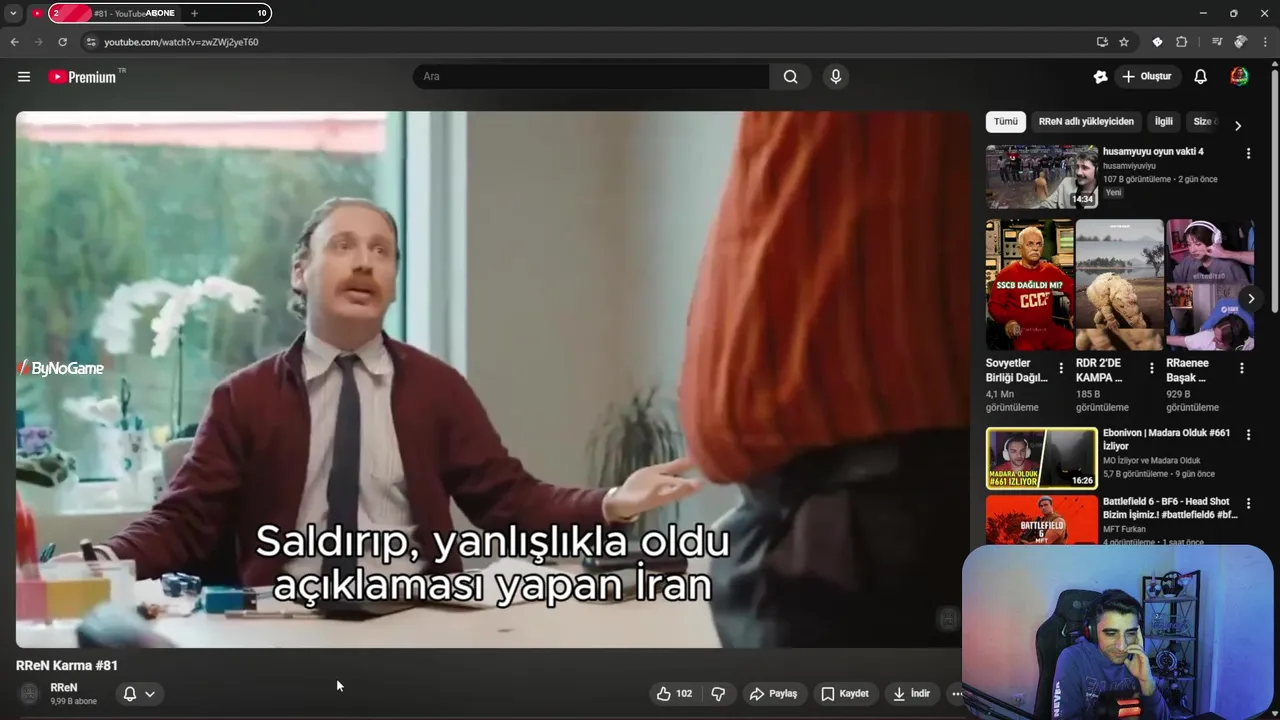The image size is (1280, 720).
Task: Click the husamviyuviyu channel name
Action: click(1129, 166)
